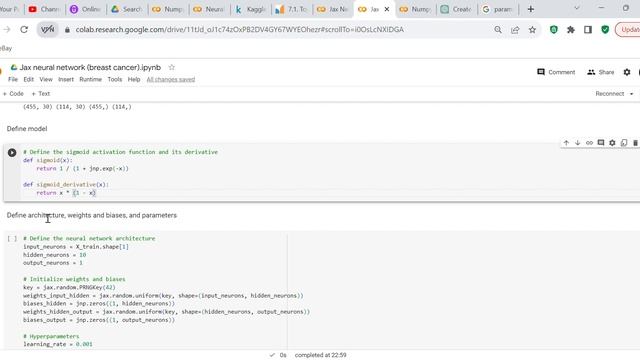Move the cell down with the arrow icon

(x=578, y=143)
